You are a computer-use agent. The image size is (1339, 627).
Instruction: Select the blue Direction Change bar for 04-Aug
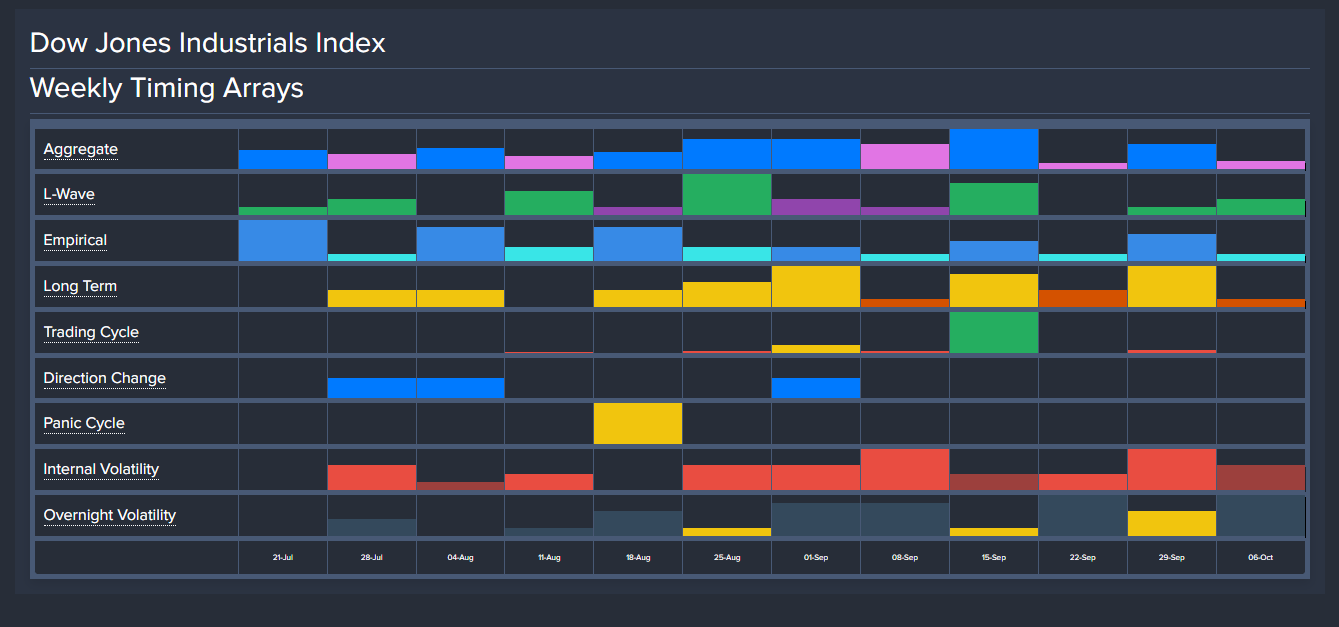(x=460, y=388)
